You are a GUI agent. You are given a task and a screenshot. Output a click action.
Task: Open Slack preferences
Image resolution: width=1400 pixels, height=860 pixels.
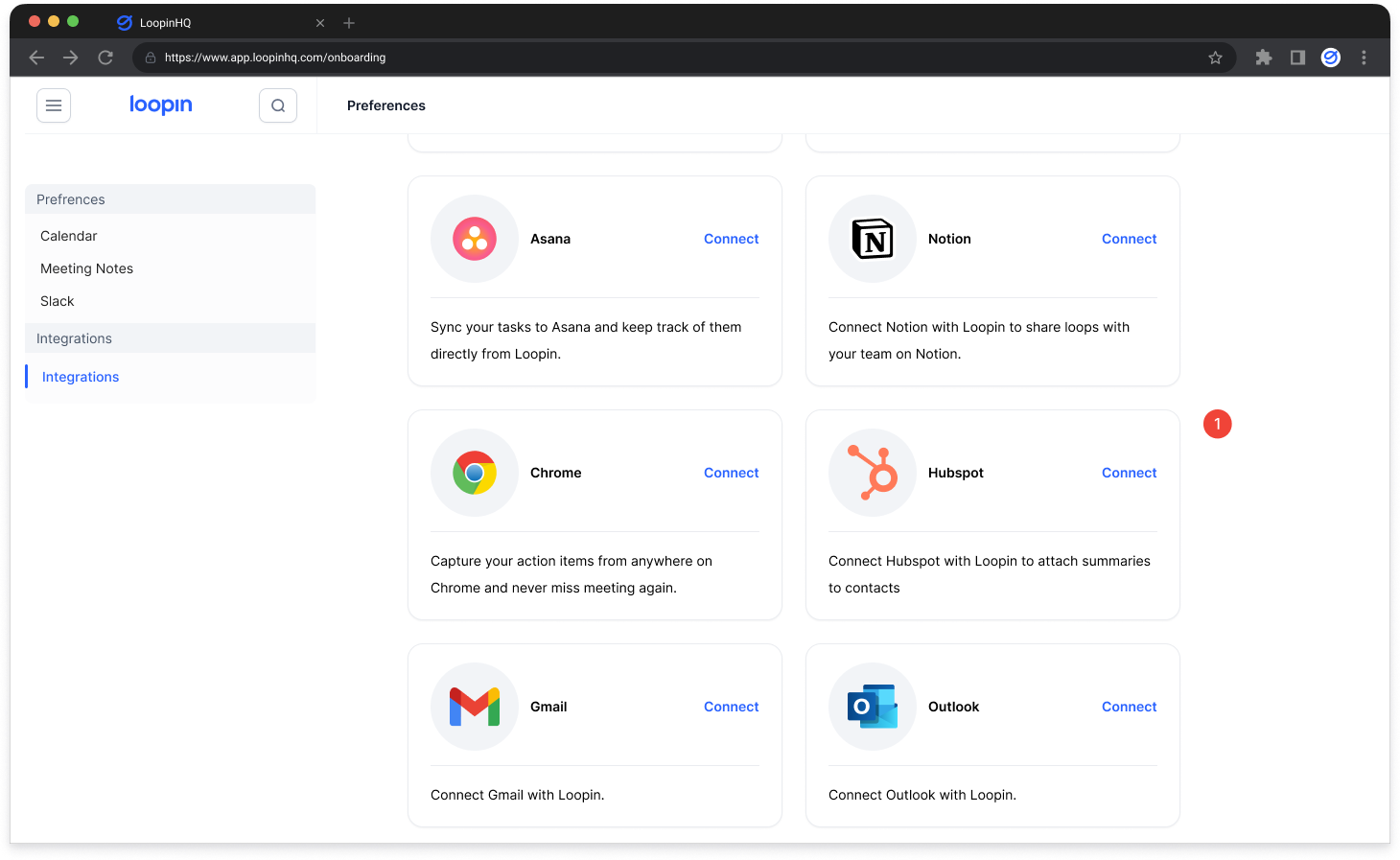click(58, 301)
